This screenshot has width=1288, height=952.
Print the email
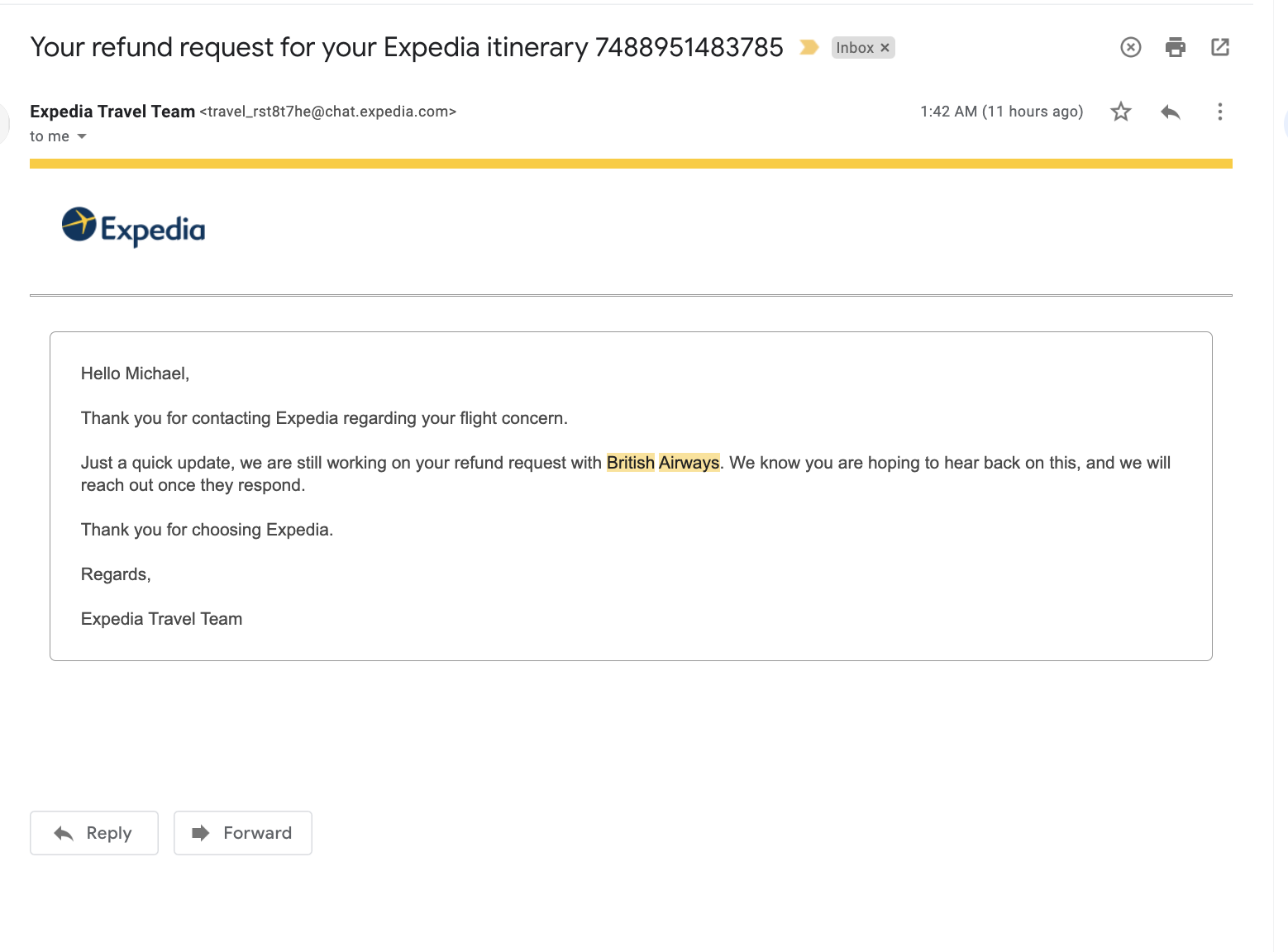[1175, 47]
